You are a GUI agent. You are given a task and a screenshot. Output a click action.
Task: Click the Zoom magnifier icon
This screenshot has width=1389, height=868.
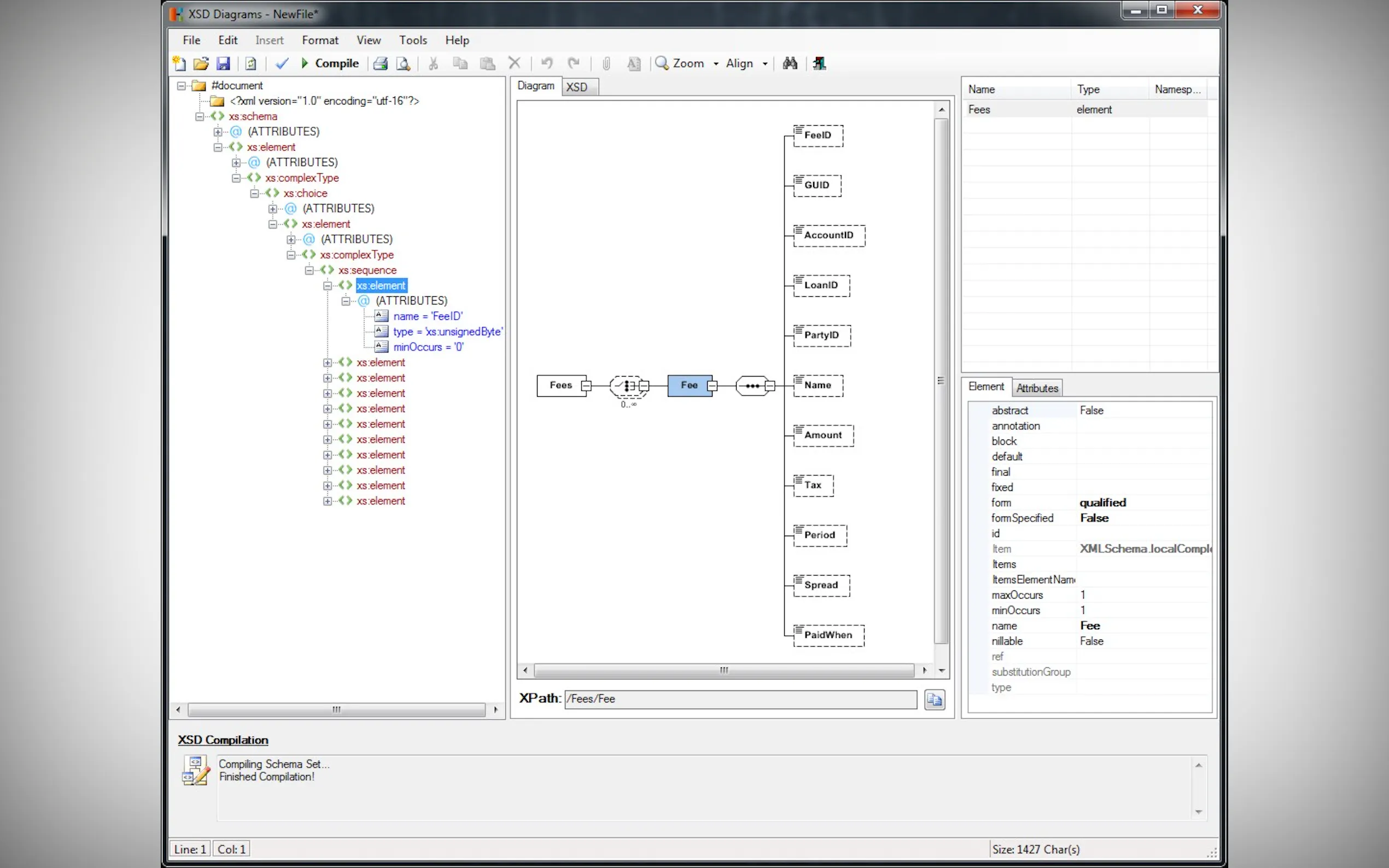662,63
